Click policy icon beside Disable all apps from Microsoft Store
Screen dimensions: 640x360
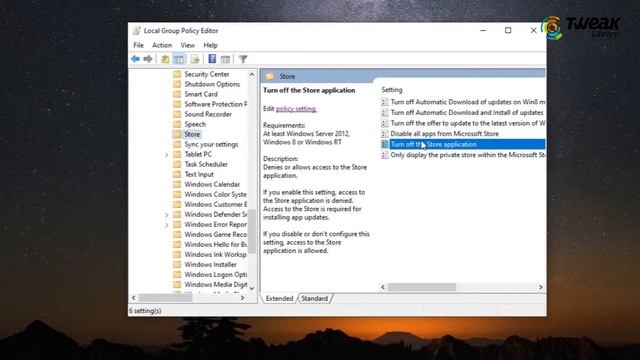384,134
